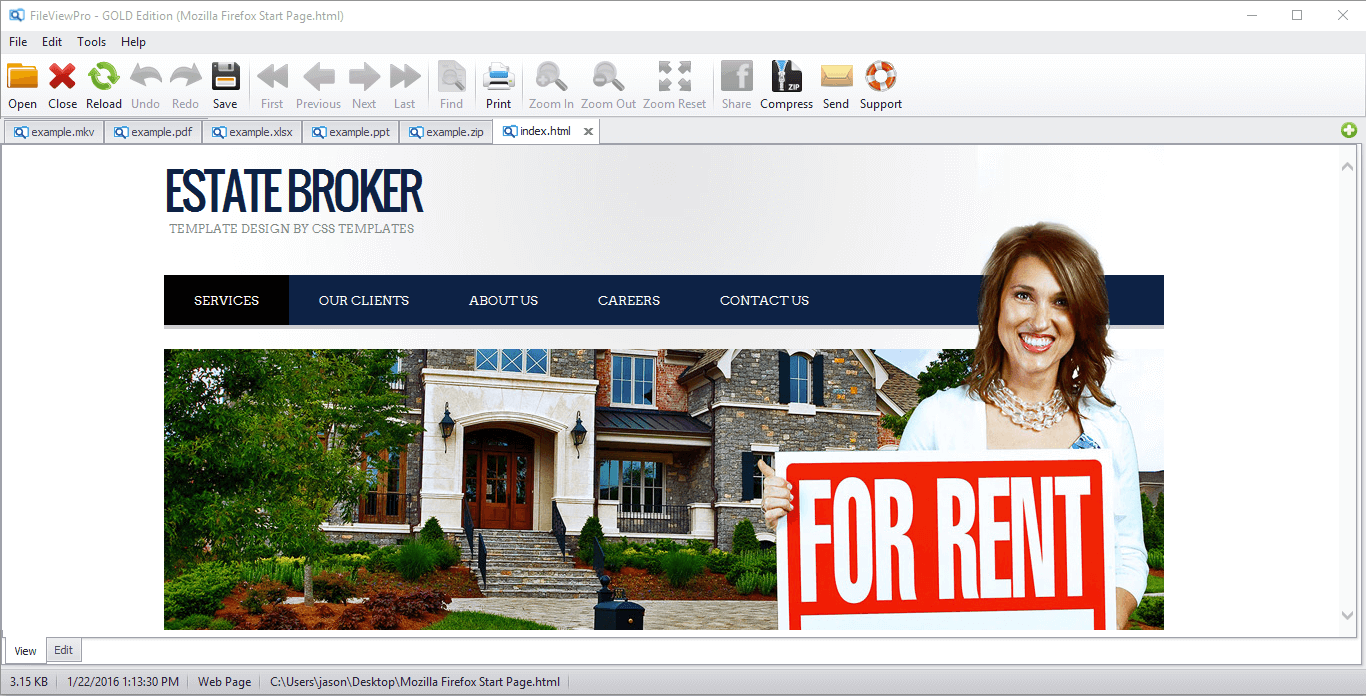Click the Next page arrow

[x=364, y=77]
